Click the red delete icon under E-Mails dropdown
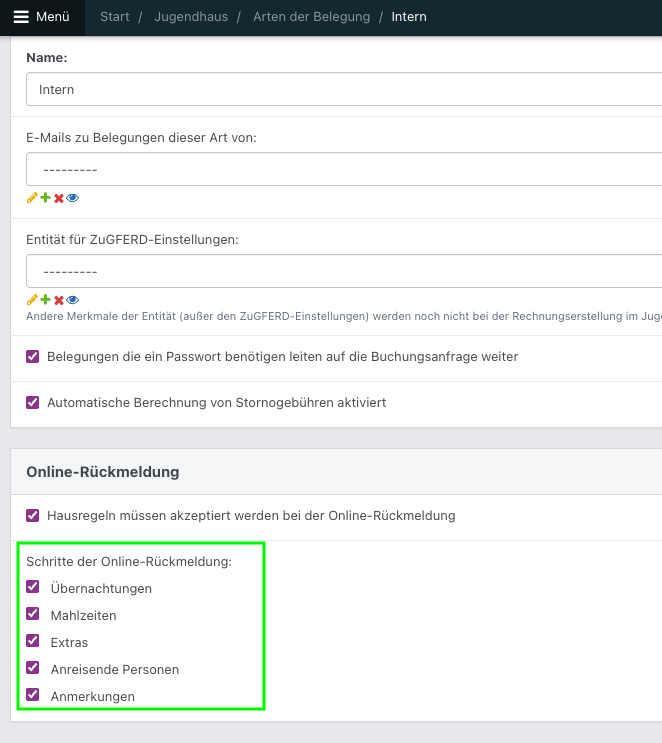The image size is (662, 743). pos(59,198)
